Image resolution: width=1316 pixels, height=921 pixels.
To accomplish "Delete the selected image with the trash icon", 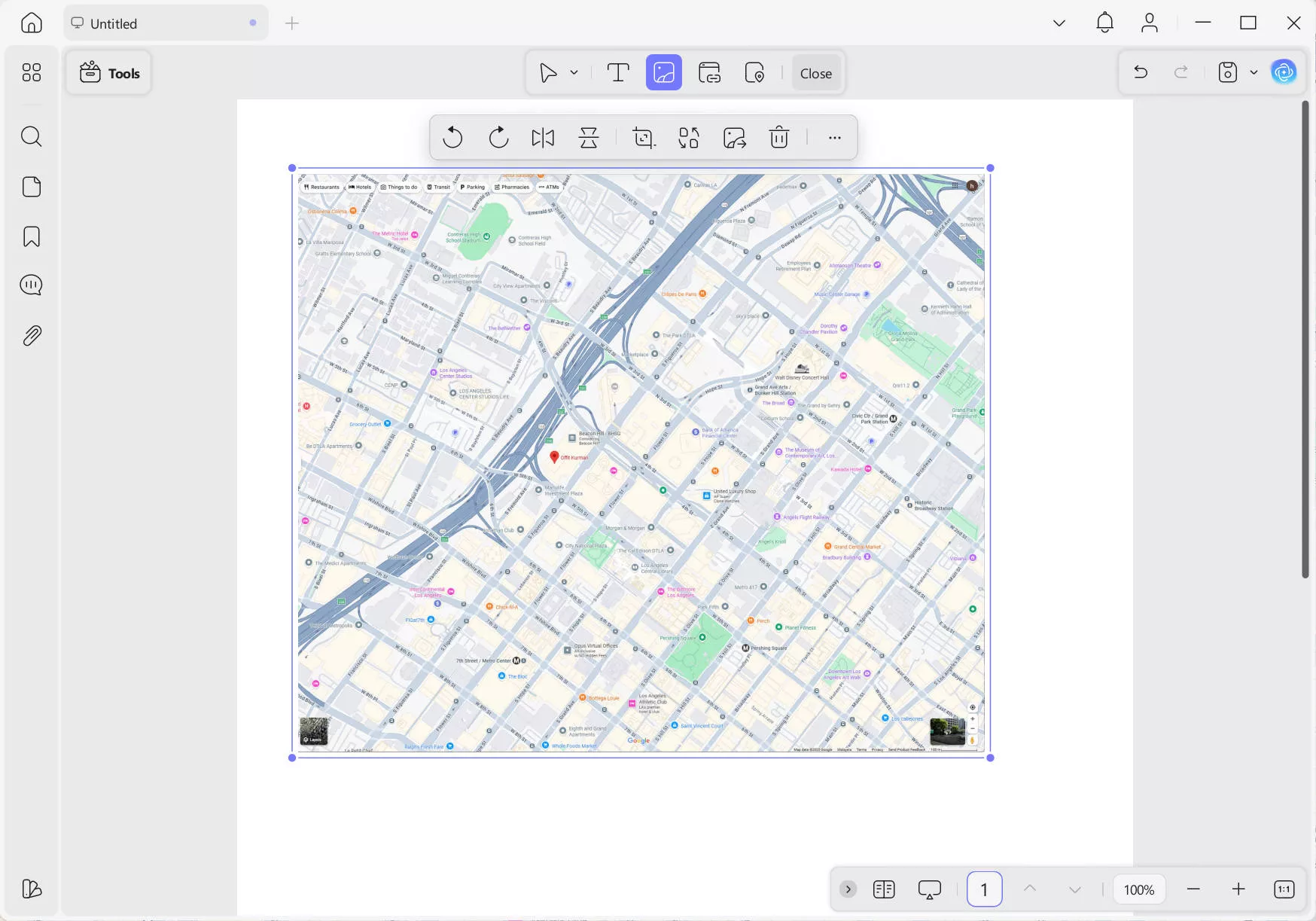I will (x=778, y=137).
